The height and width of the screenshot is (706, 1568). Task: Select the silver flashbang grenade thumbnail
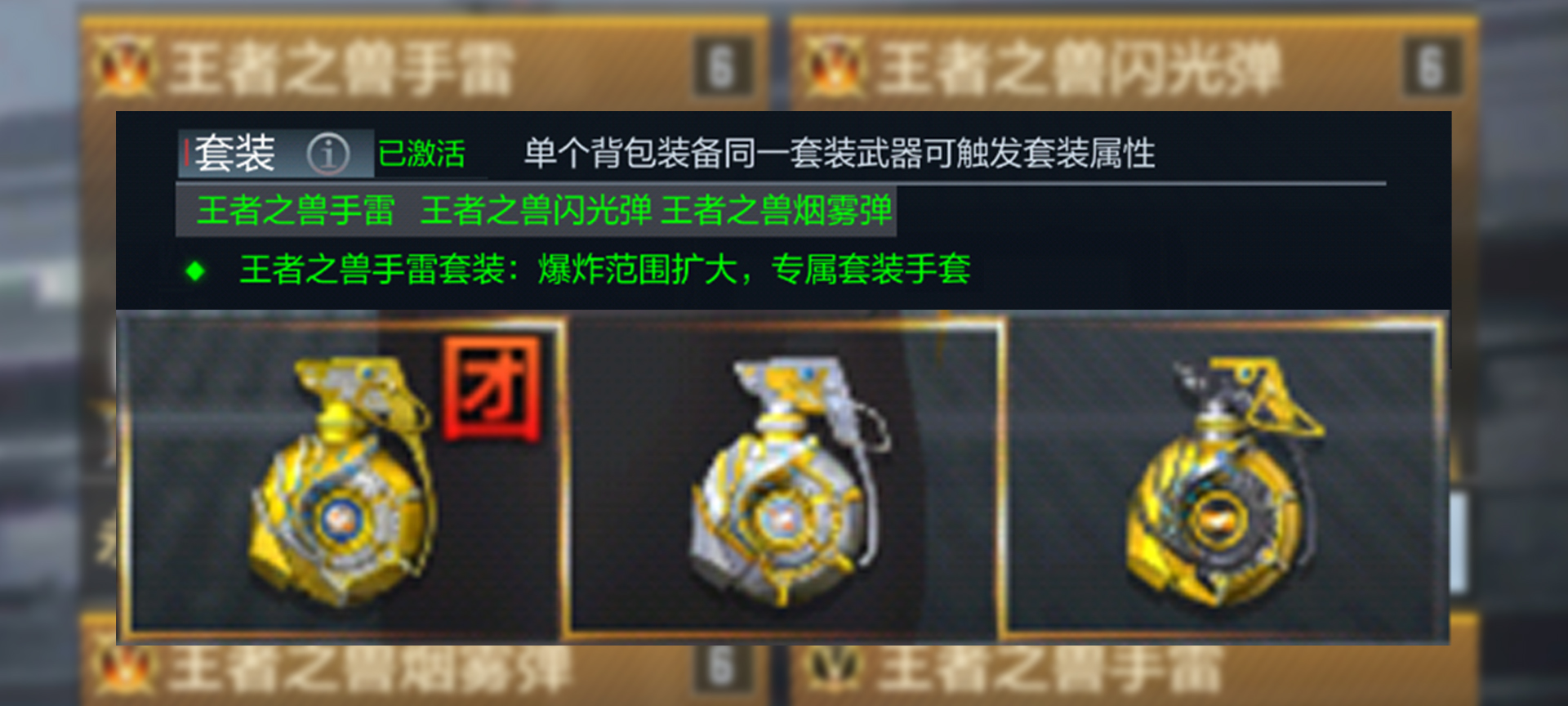pos(786,476)
